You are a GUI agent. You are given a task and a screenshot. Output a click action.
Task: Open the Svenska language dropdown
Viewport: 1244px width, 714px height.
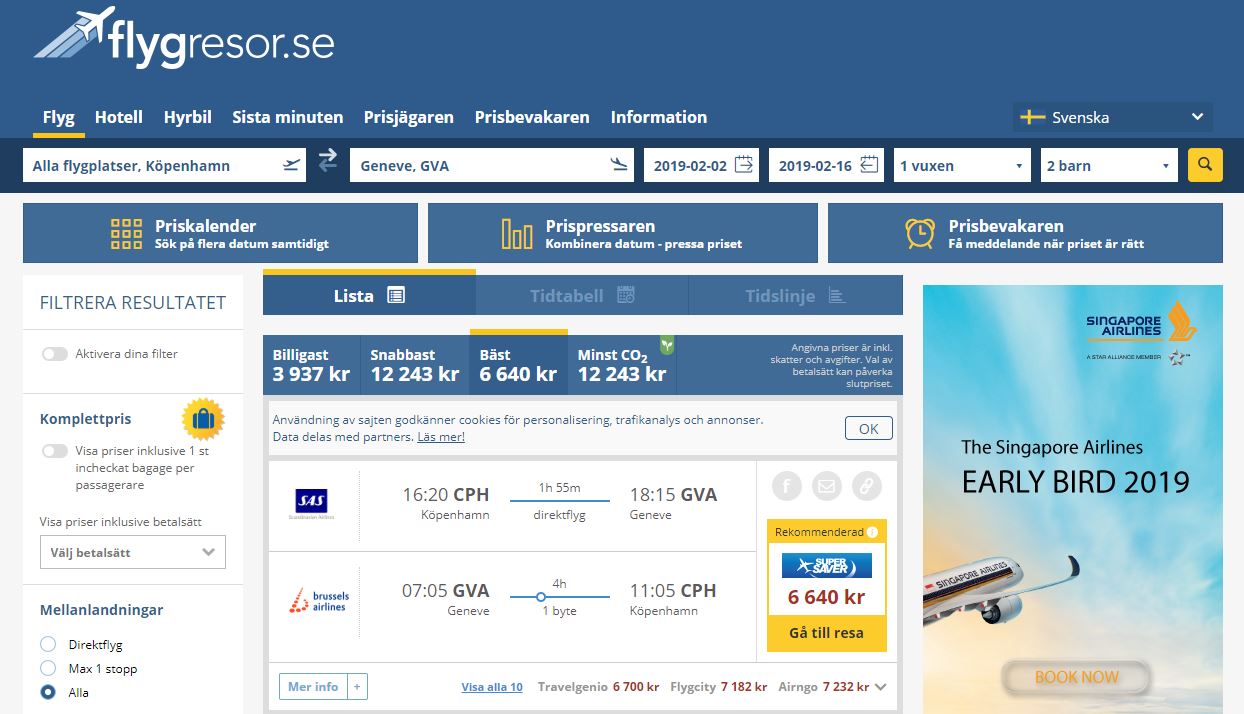click(1112, 117)
